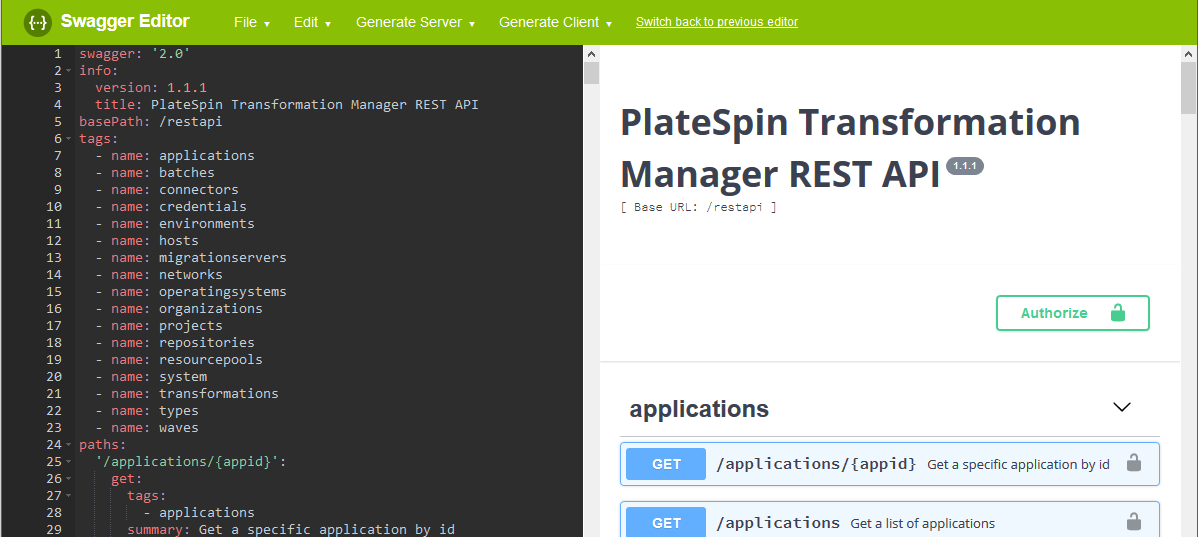Fold the '/applications/{appid}' block at line 25

(69, 462)
